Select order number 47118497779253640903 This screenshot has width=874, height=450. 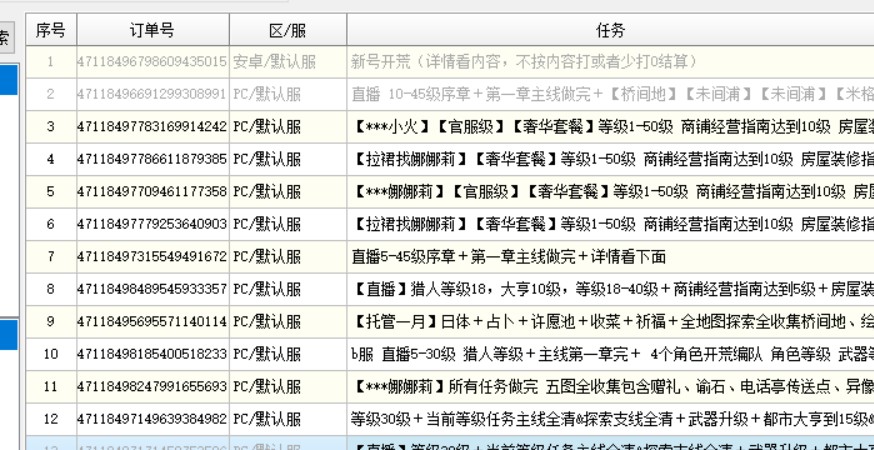[152, 224]
